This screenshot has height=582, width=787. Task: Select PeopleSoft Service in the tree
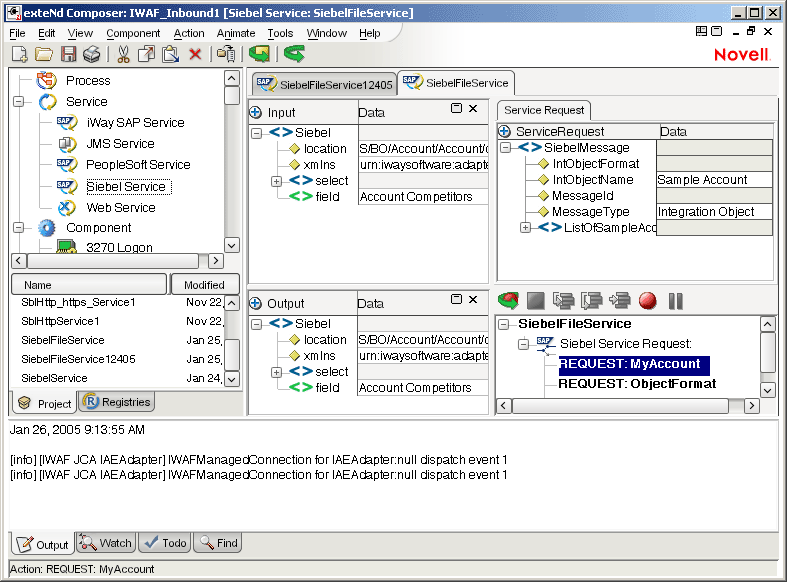[137, 165]
